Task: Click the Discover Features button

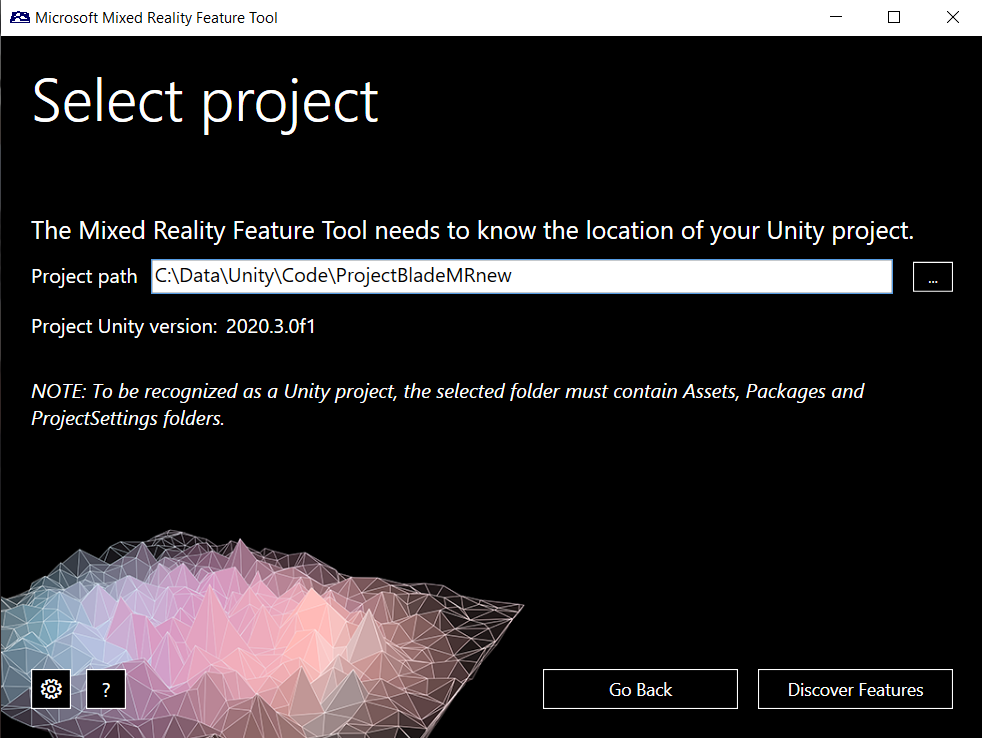Action: click(x=855, y=689)
